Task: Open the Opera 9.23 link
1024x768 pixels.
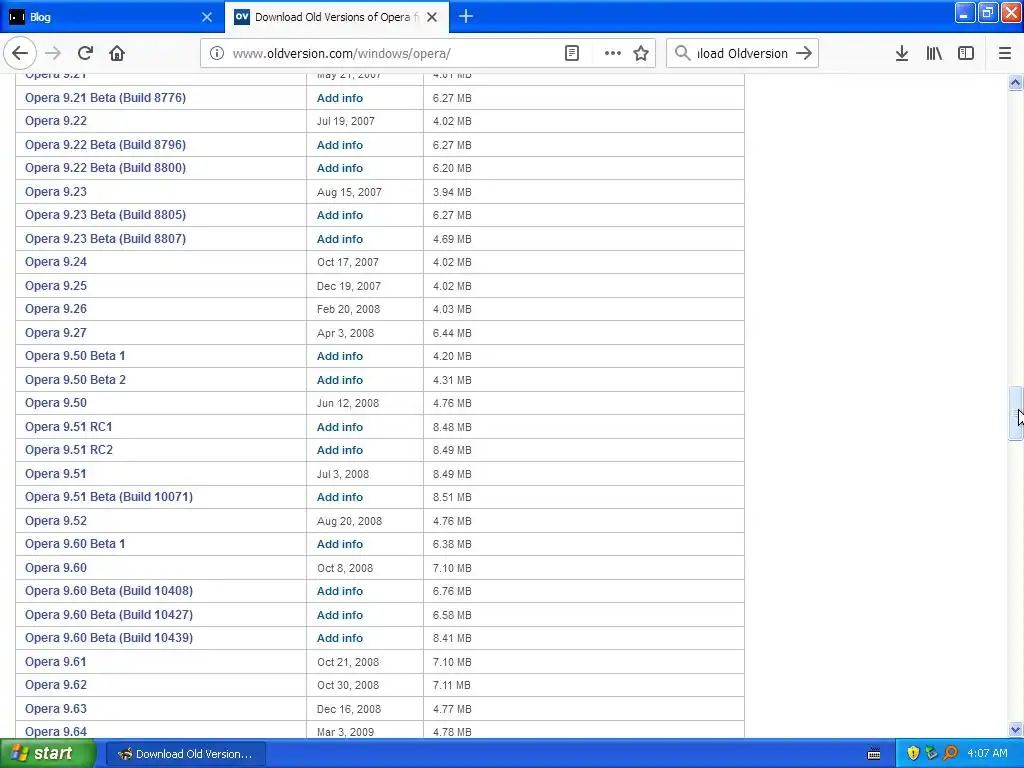Action: (x=56, y=192)
